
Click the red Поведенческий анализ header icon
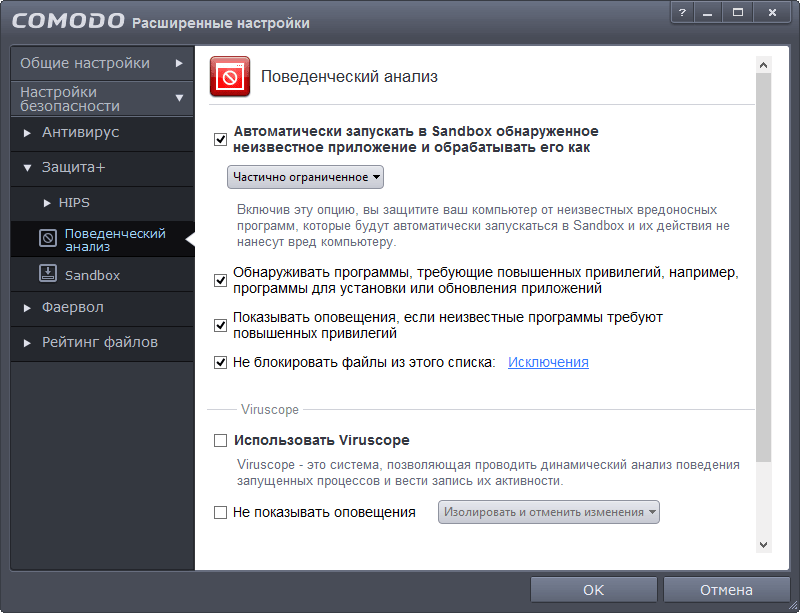coord(228,76)
